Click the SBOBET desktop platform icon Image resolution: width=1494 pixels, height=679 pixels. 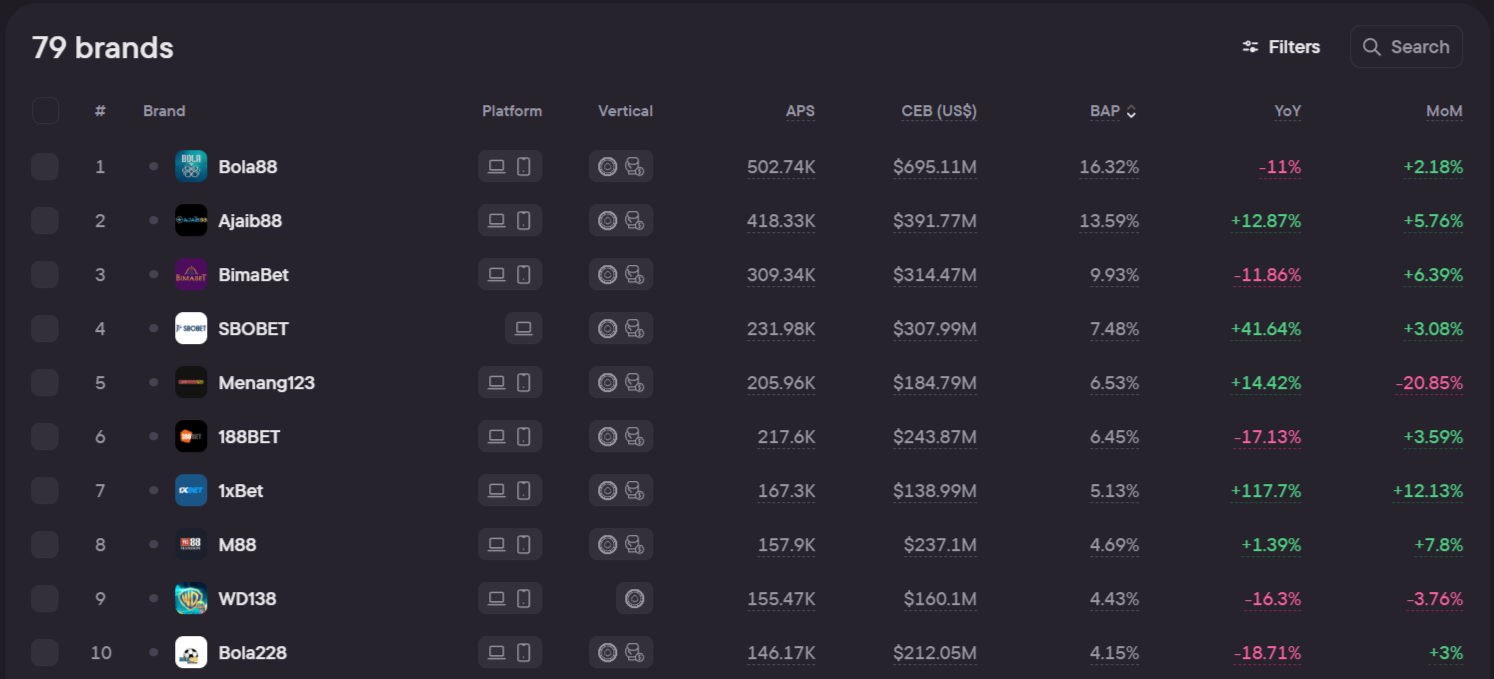click(x=523, y=328)
